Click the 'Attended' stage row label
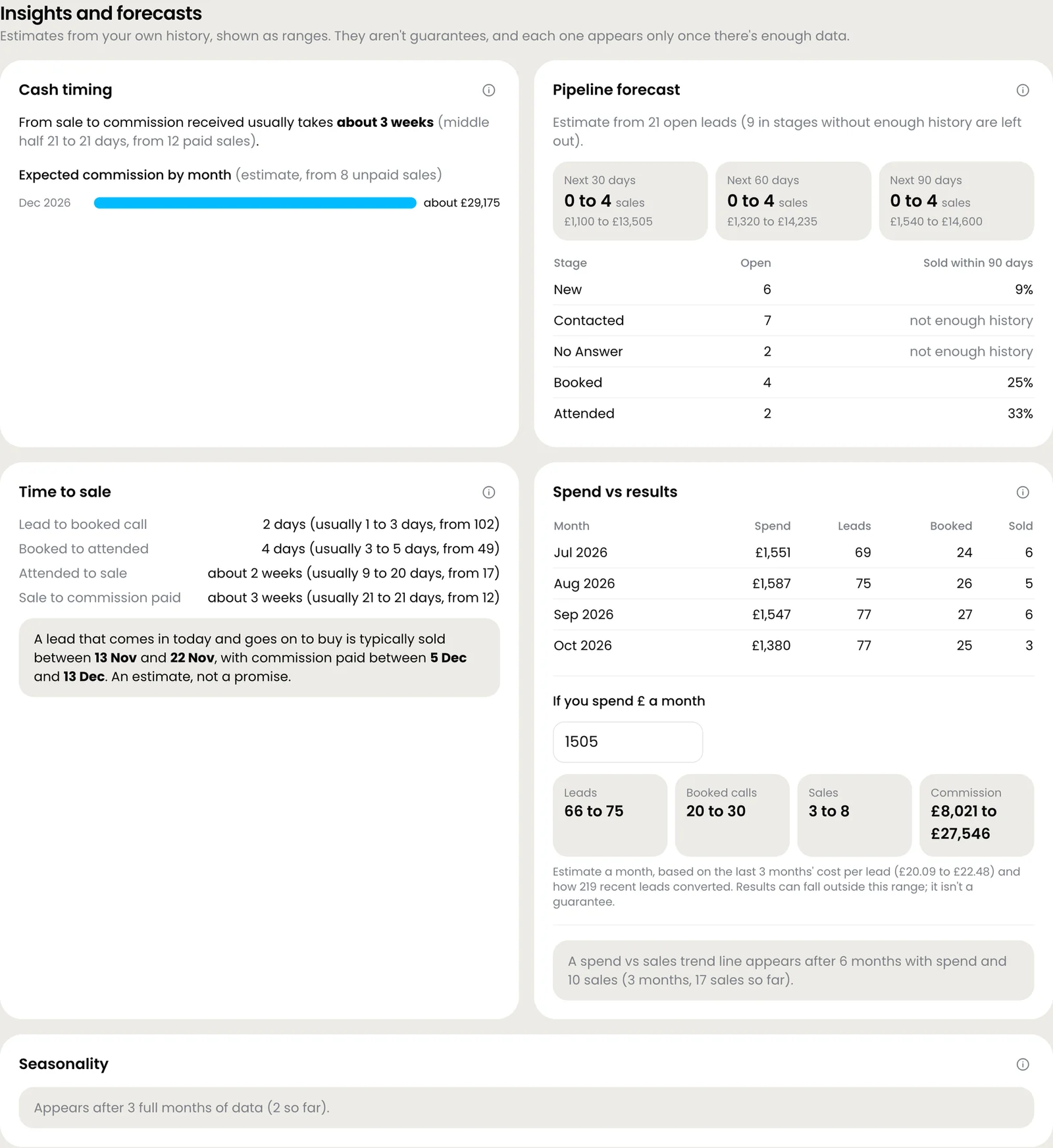The width and height of the screenshot is (1053, 1148). (x=584, y=413)
